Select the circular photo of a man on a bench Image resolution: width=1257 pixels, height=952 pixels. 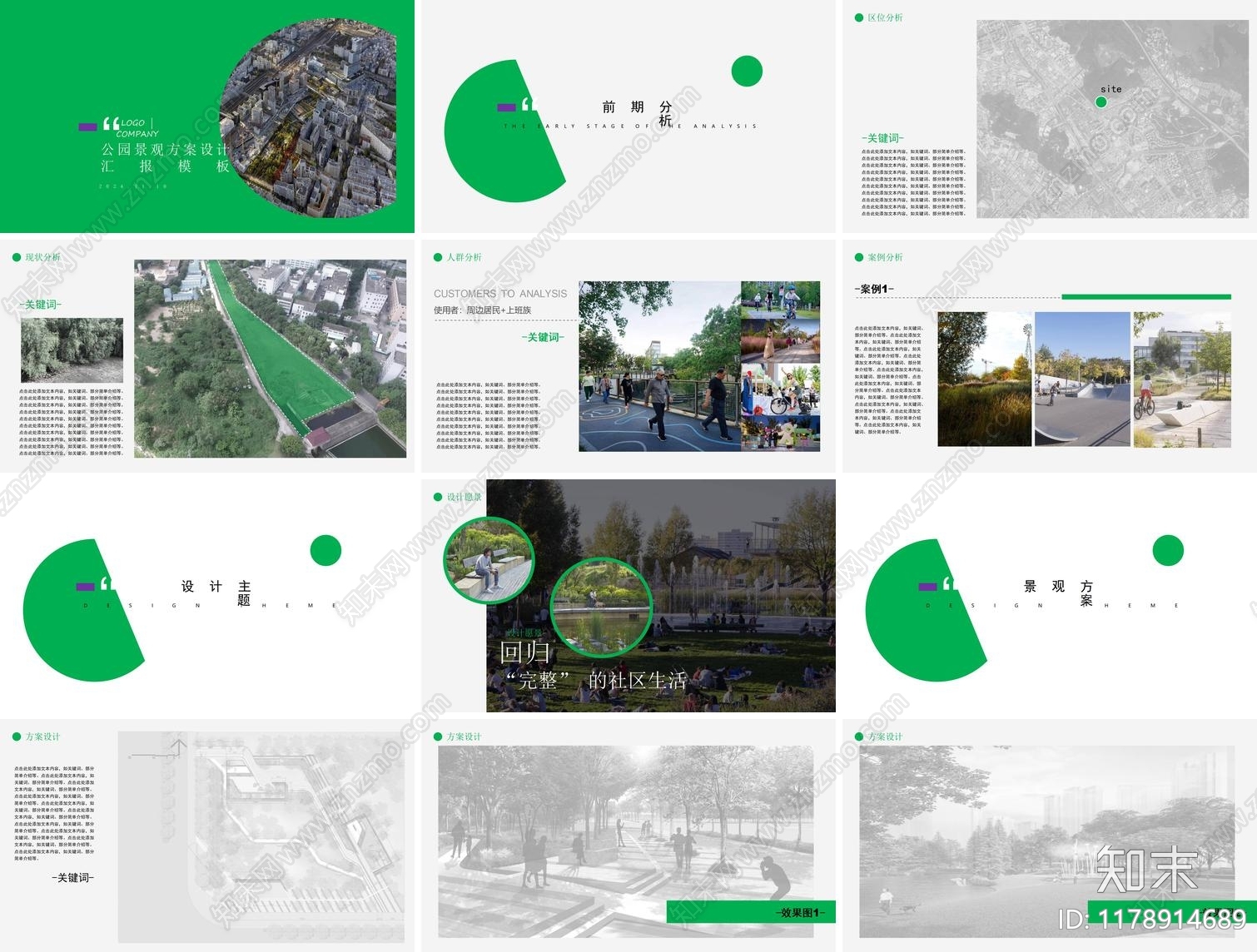coord(488,560)
